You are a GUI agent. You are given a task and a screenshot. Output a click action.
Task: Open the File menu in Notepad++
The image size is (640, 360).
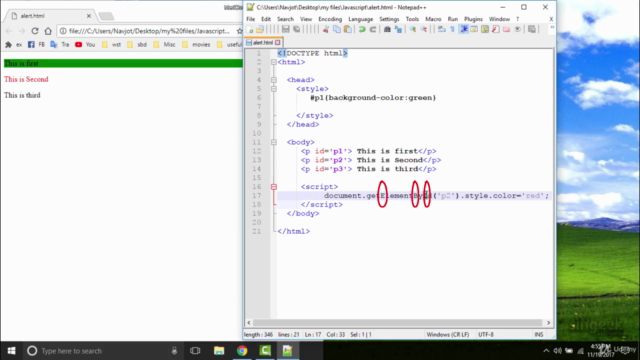(x=251, y=19)
